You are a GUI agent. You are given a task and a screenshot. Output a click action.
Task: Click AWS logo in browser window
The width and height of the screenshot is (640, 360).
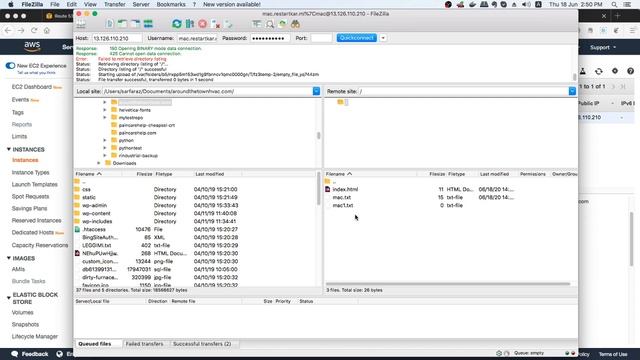point(32,47)
